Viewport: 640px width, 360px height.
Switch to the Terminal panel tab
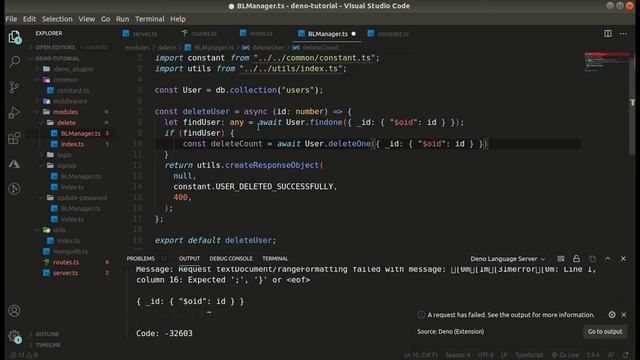click(x=275, y=259)
